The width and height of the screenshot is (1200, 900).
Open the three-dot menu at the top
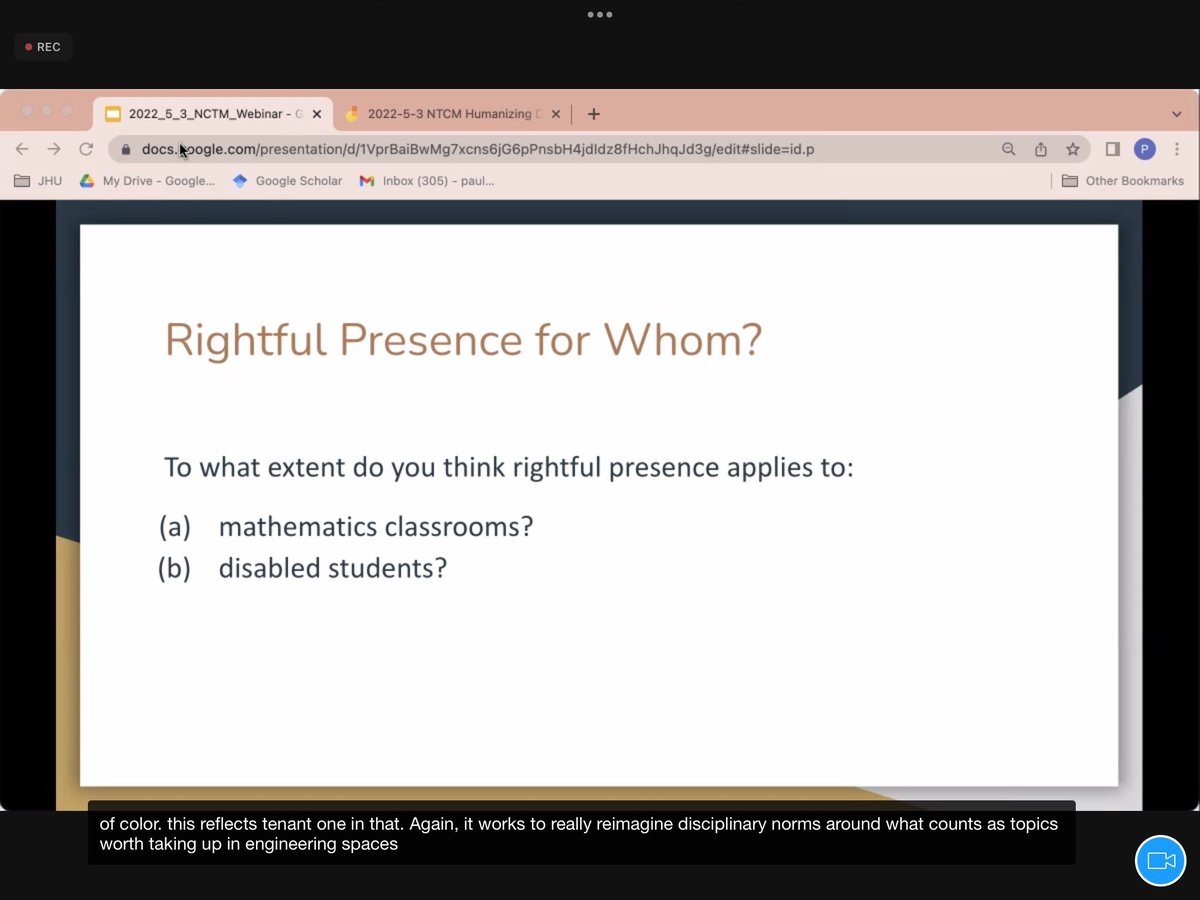pos(599,15)
